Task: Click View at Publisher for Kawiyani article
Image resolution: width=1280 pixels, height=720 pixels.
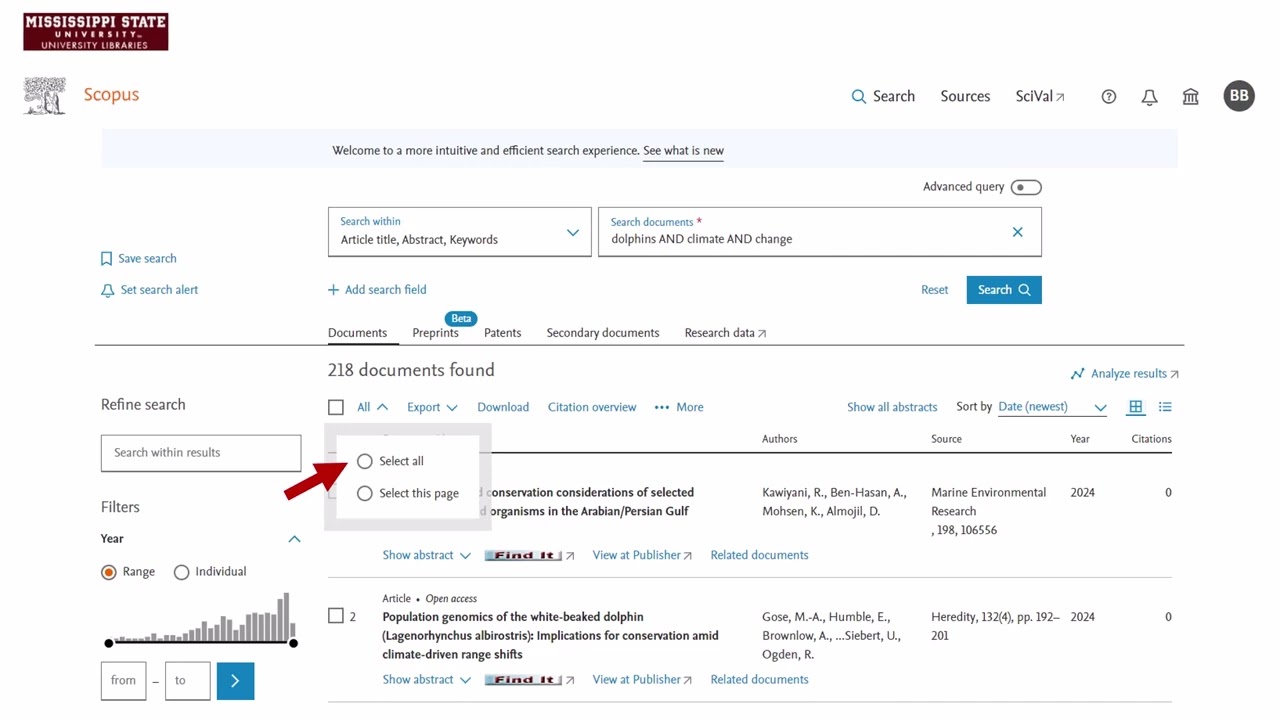Action: (x=642, y=555)
